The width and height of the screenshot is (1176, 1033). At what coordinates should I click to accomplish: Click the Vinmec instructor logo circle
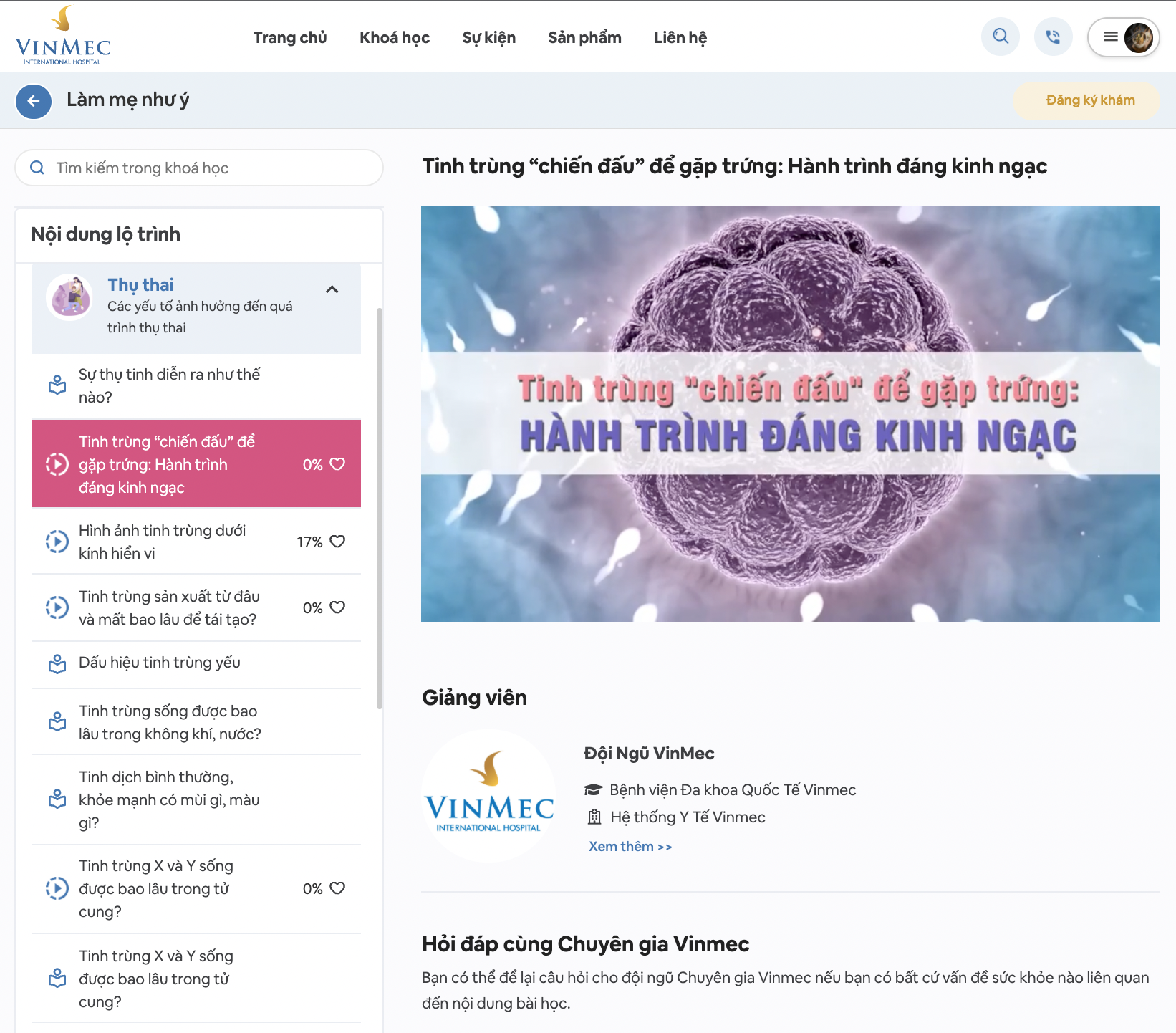tap(489, 796)
